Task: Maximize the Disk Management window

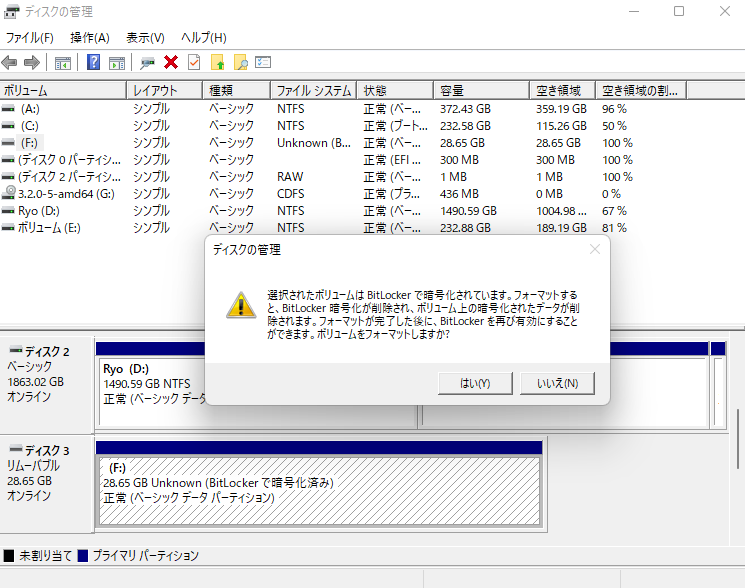Action: 679,11
